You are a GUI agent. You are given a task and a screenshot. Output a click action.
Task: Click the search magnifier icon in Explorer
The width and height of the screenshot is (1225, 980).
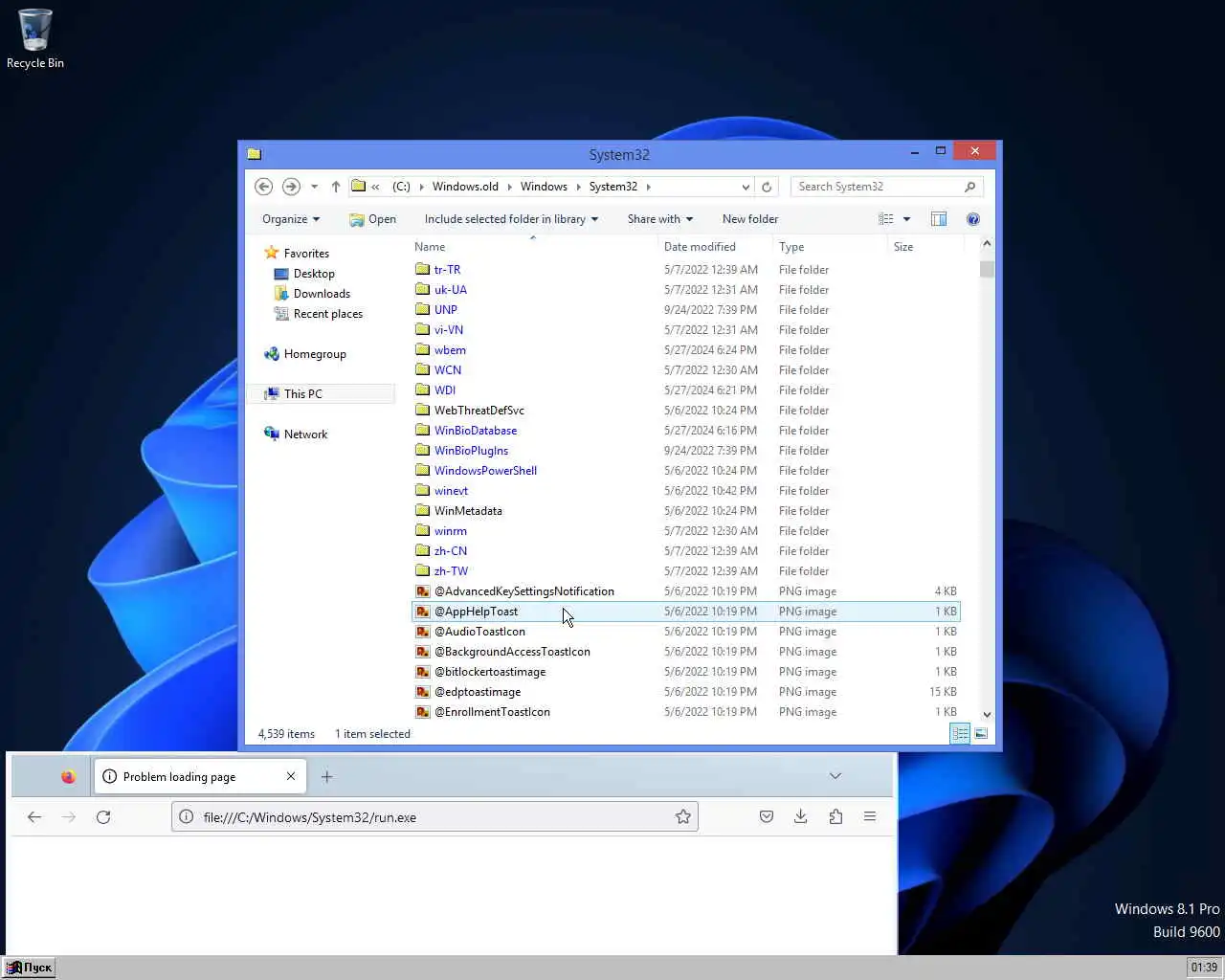pos(969,187)
